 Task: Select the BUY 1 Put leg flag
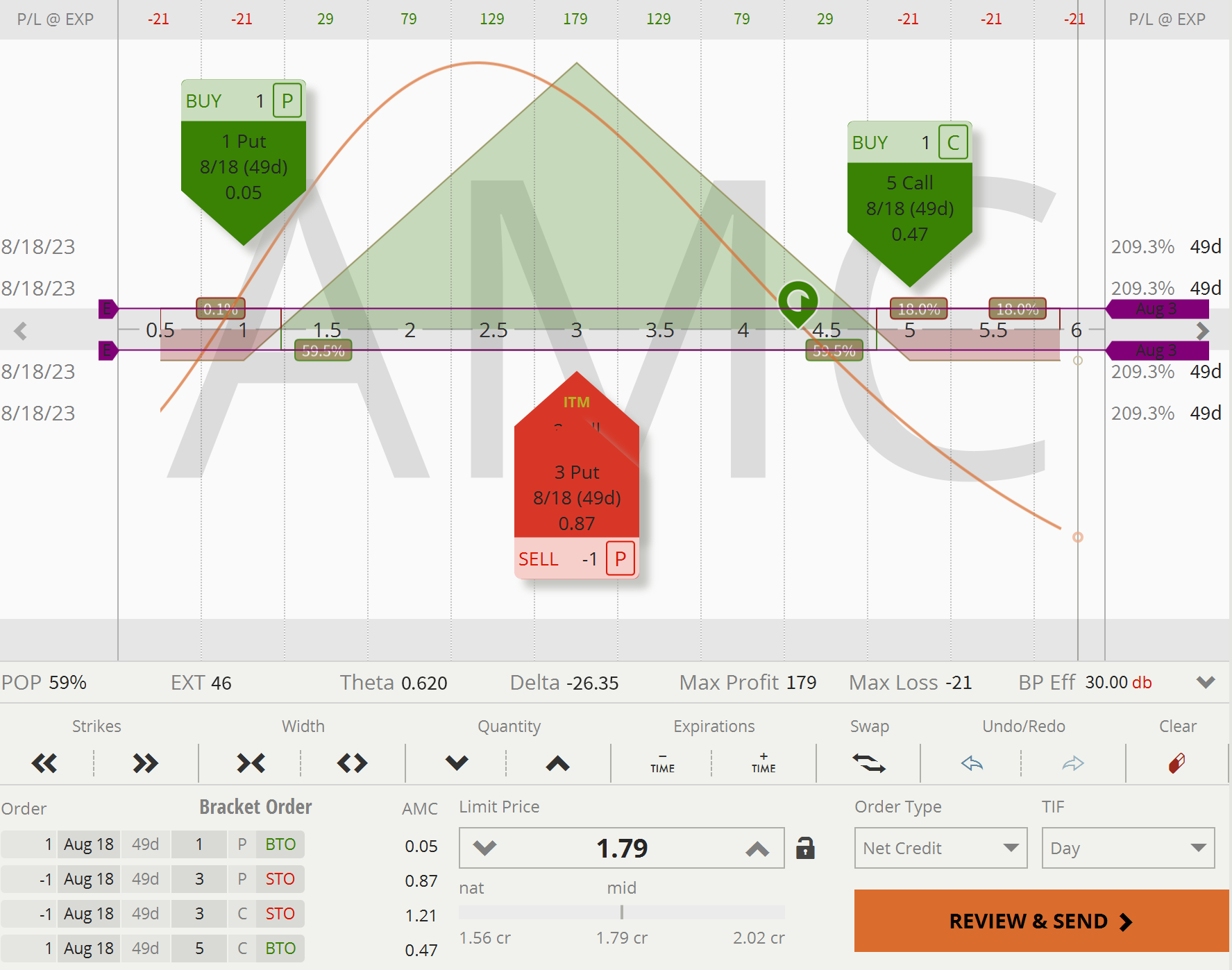[244, 162]
